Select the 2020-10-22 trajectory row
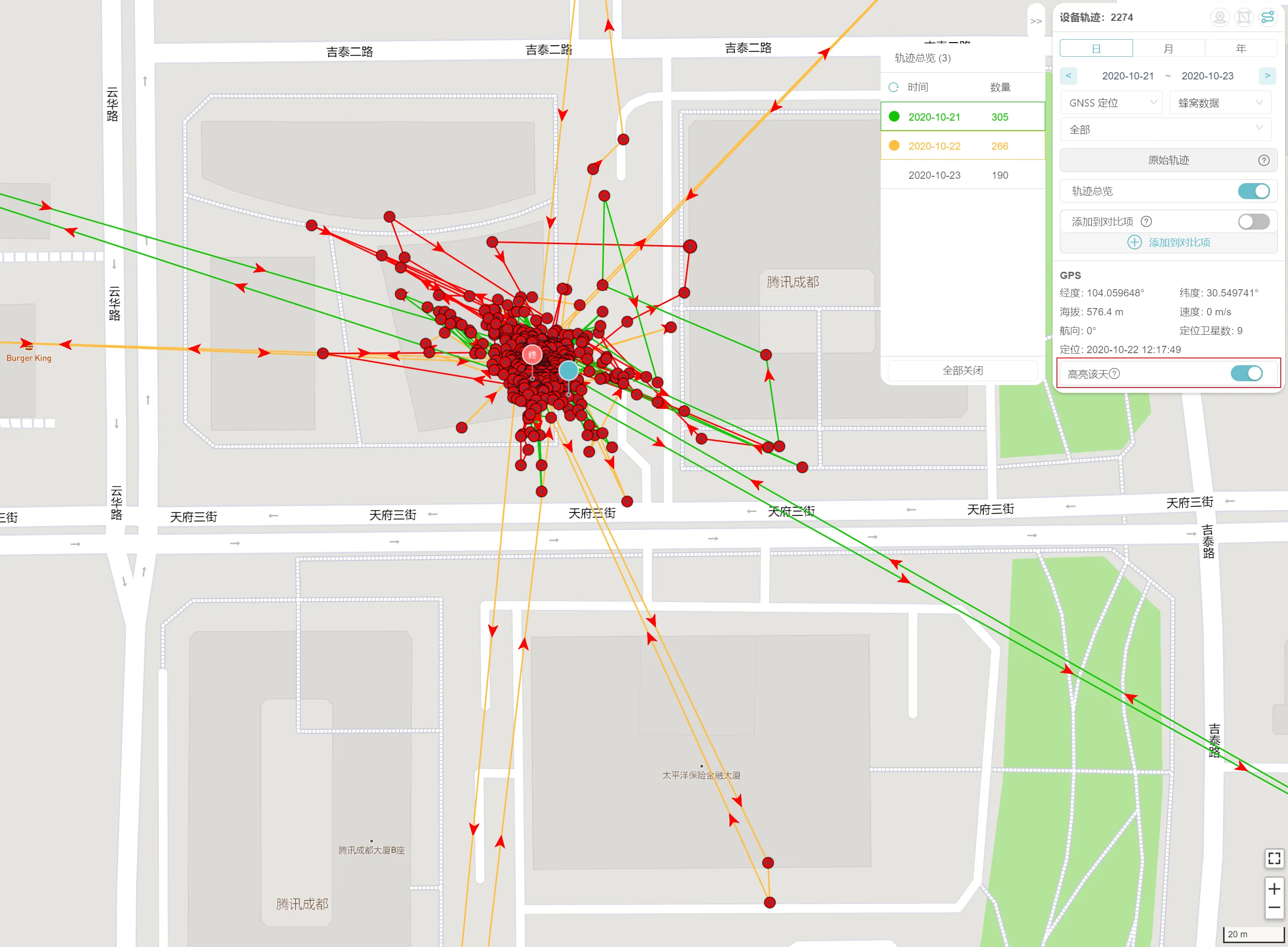Screen dimensions: 1288x947 962,146
